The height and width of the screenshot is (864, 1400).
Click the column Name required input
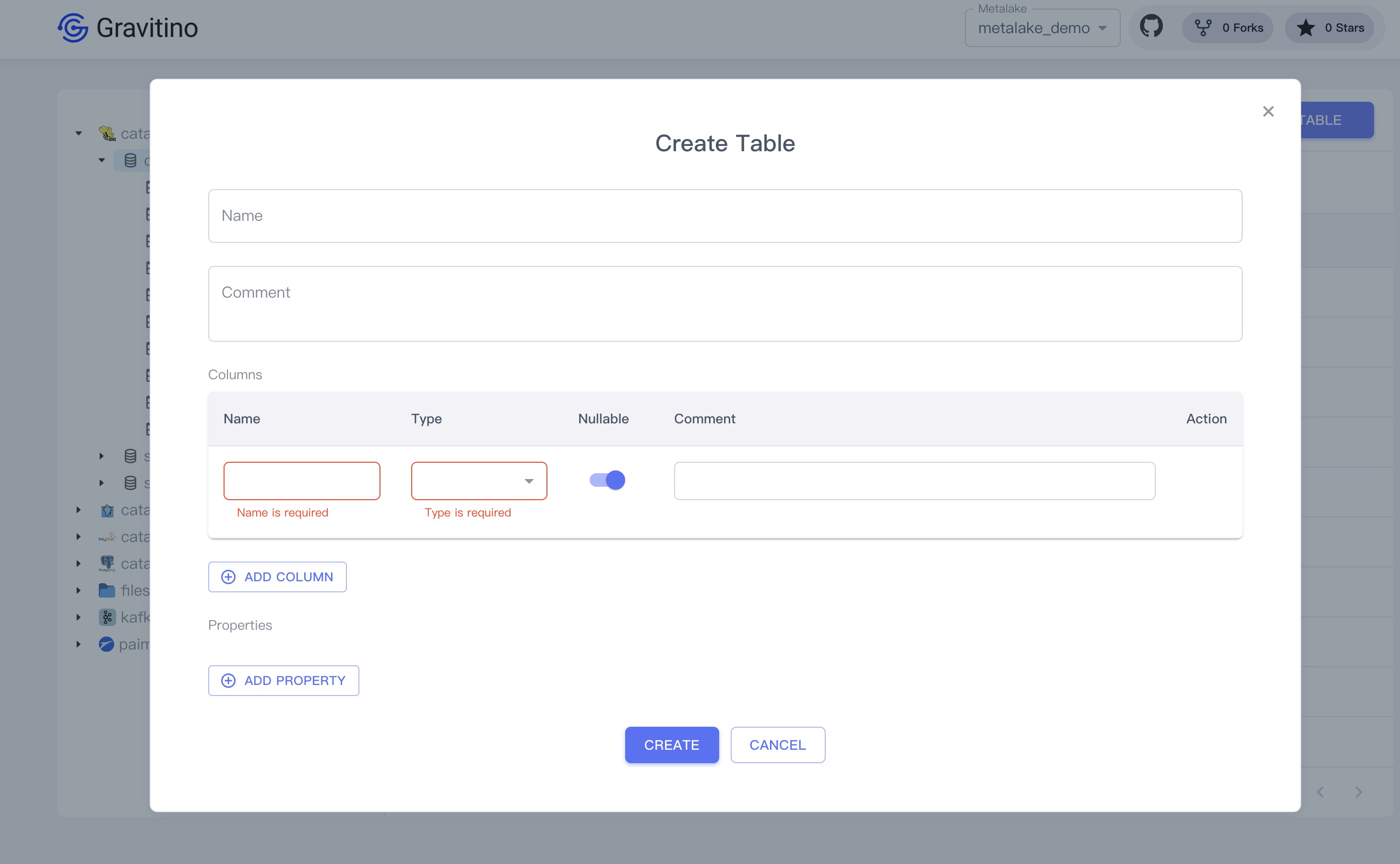pyautogui.click(x=302, y=481)
